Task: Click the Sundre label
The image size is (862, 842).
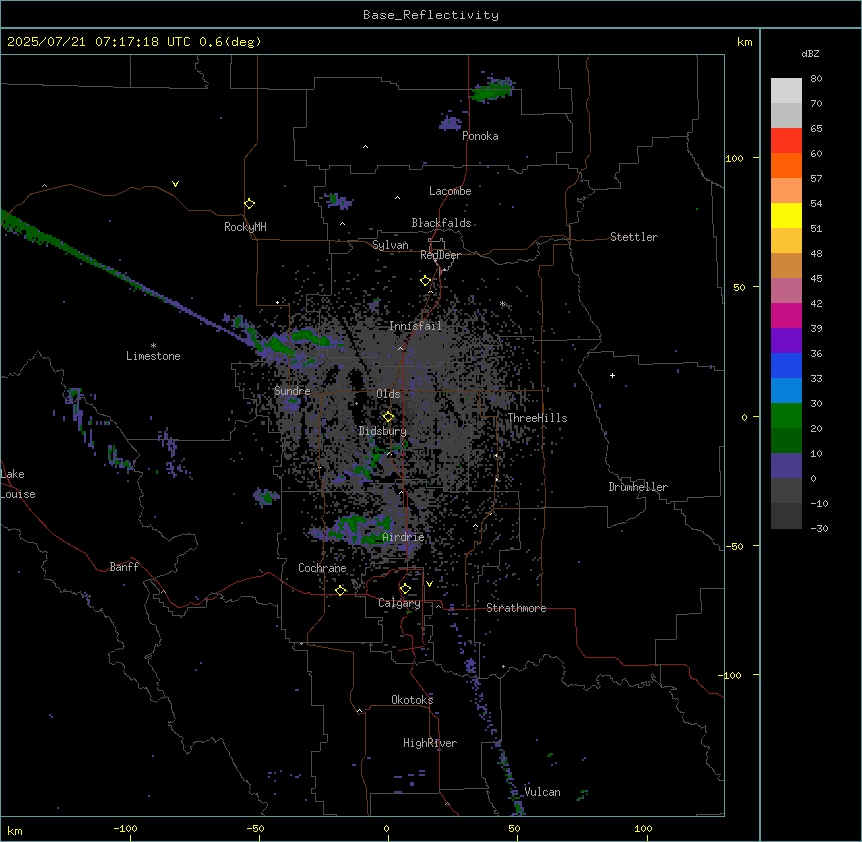Action: click(x=292, y=391)
